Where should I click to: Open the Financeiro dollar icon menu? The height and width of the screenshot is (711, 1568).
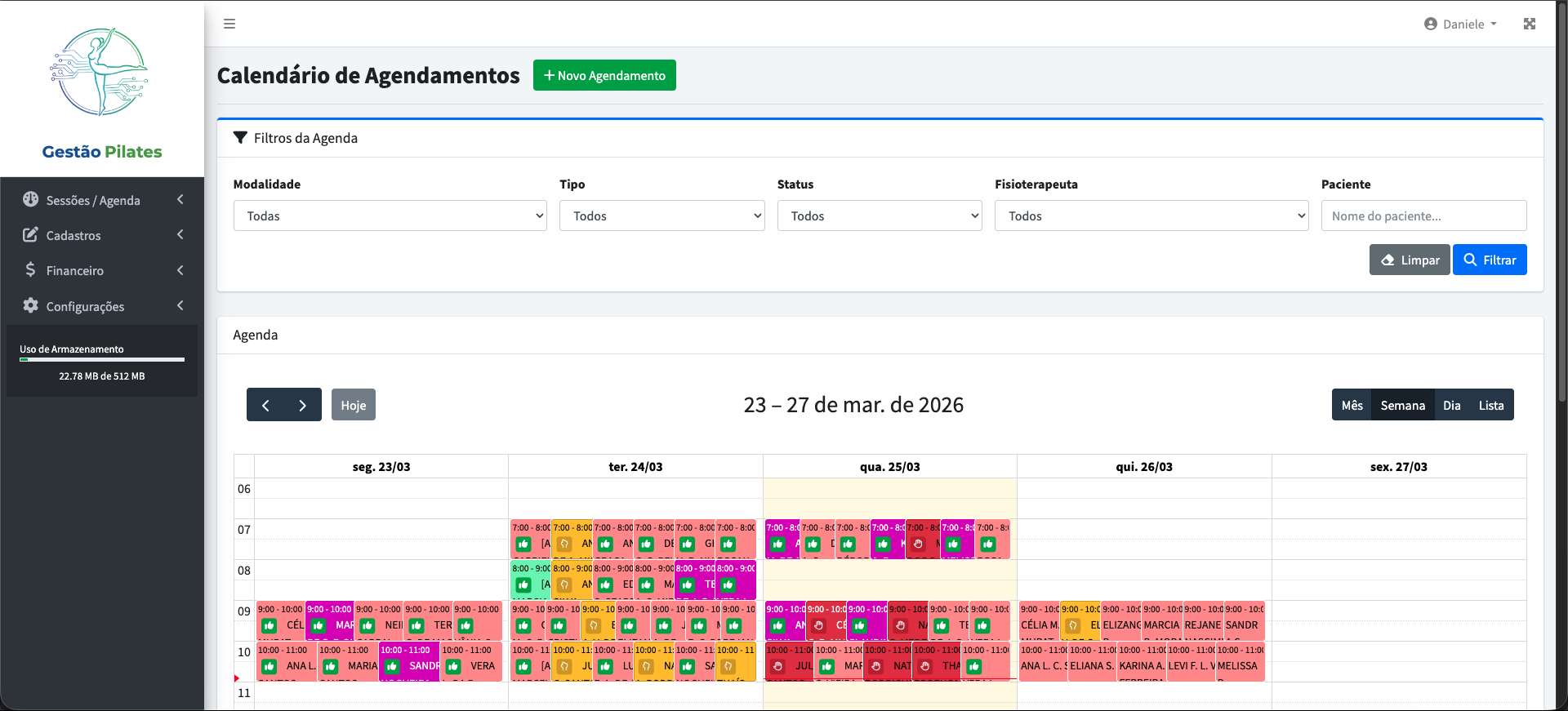point(30,270)
